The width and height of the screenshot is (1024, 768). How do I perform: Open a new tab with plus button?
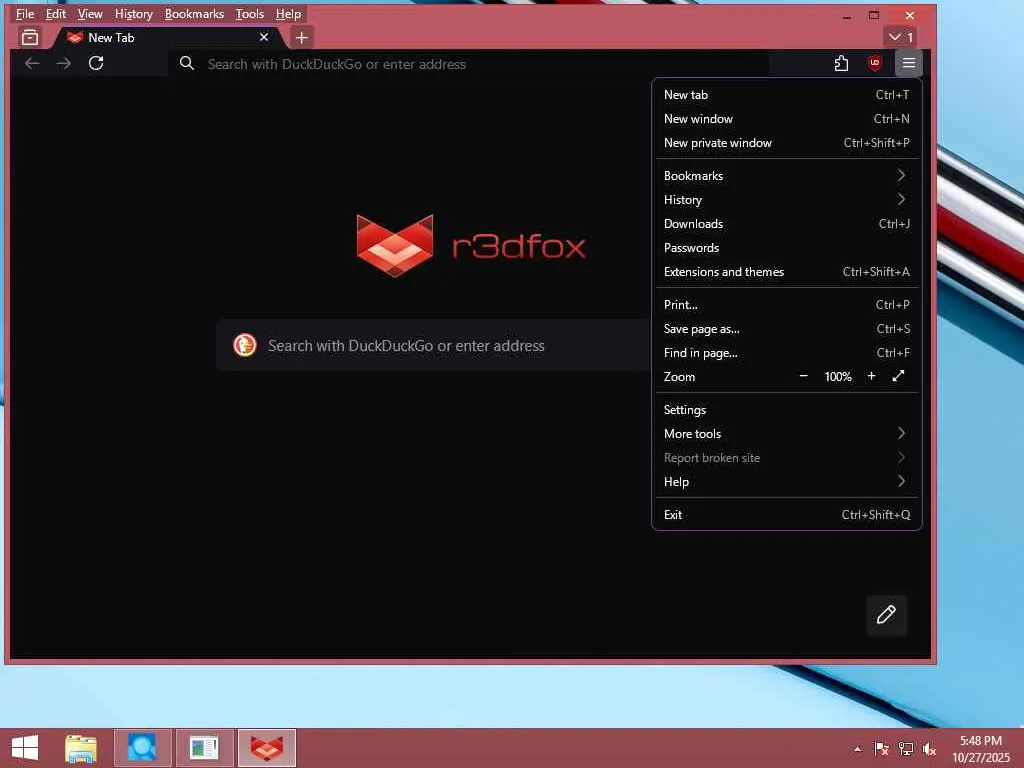(x=301, y=38)
